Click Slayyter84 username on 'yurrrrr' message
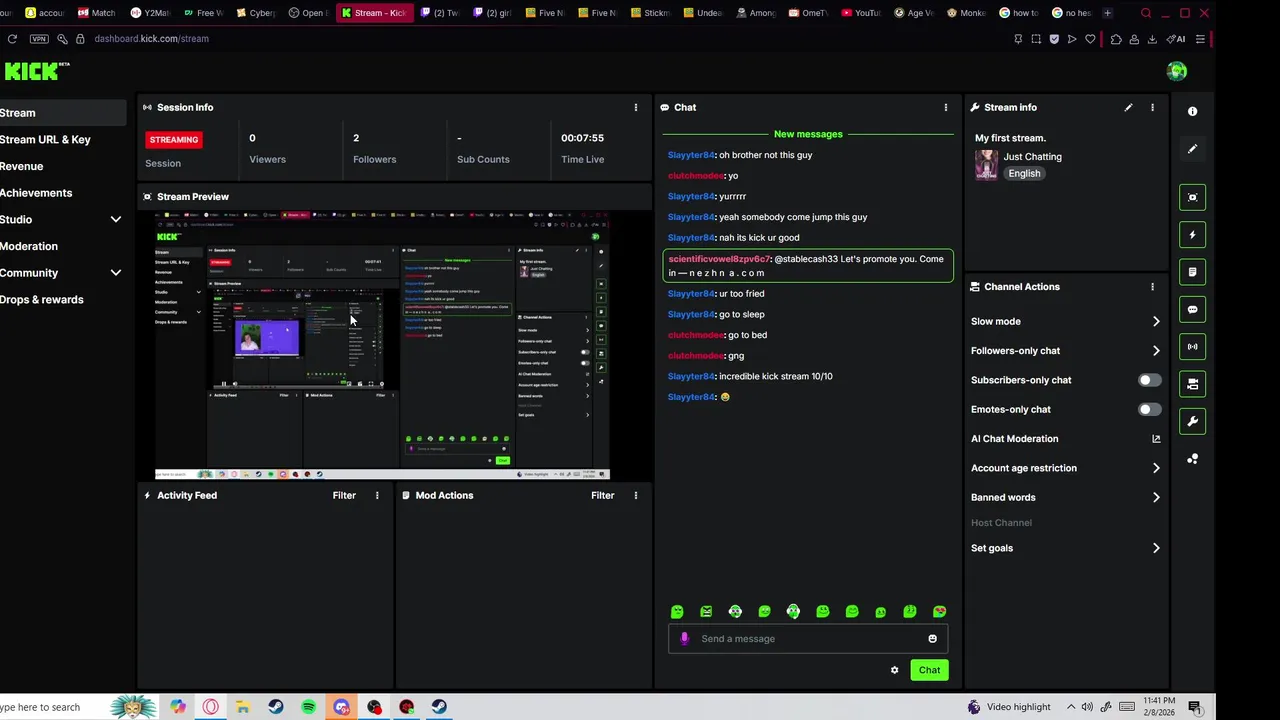Viewport: 1280px width, 720px height. (691, 197)
